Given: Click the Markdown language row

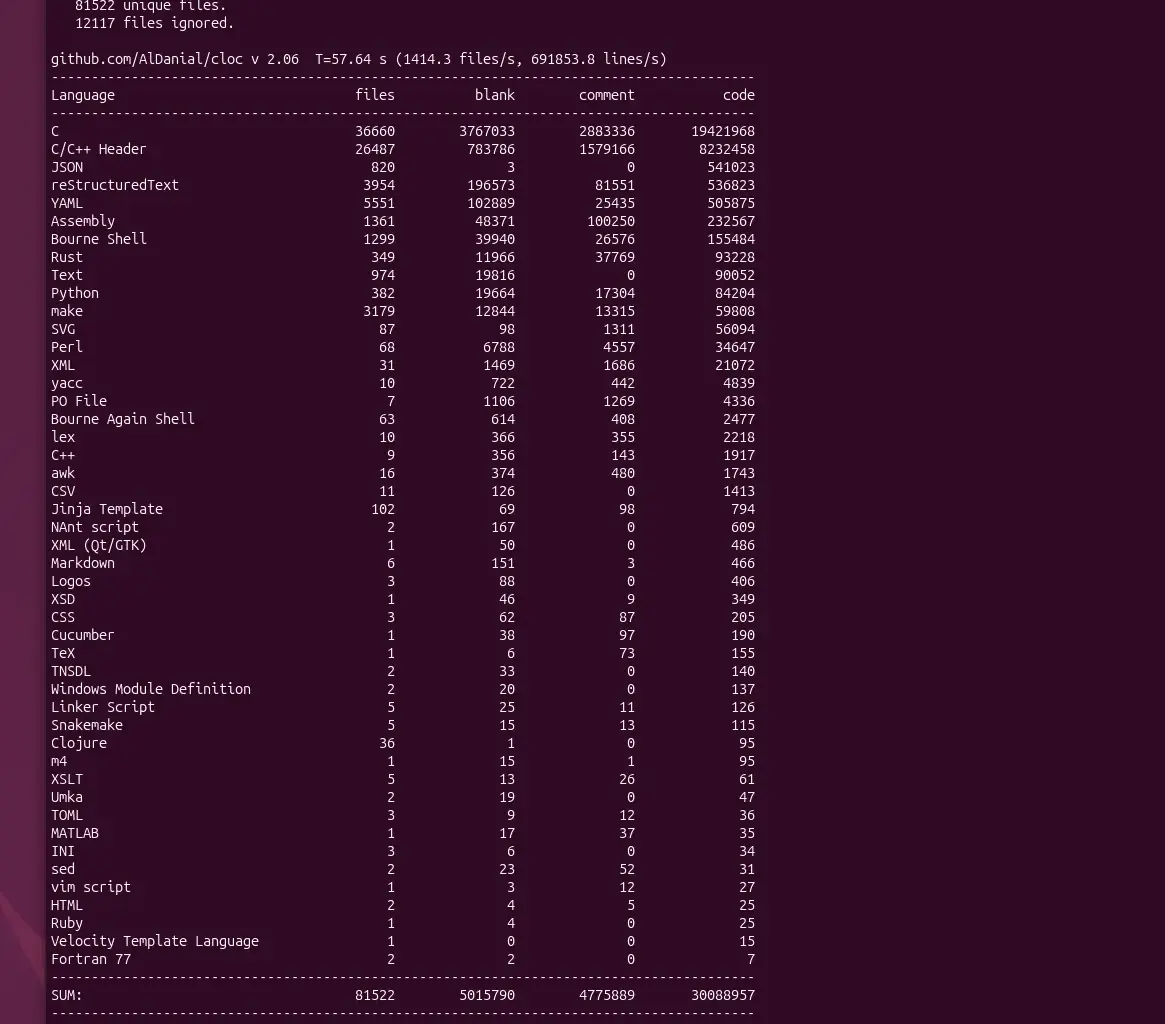Looking at the screenshot, I should click(82, 563).
